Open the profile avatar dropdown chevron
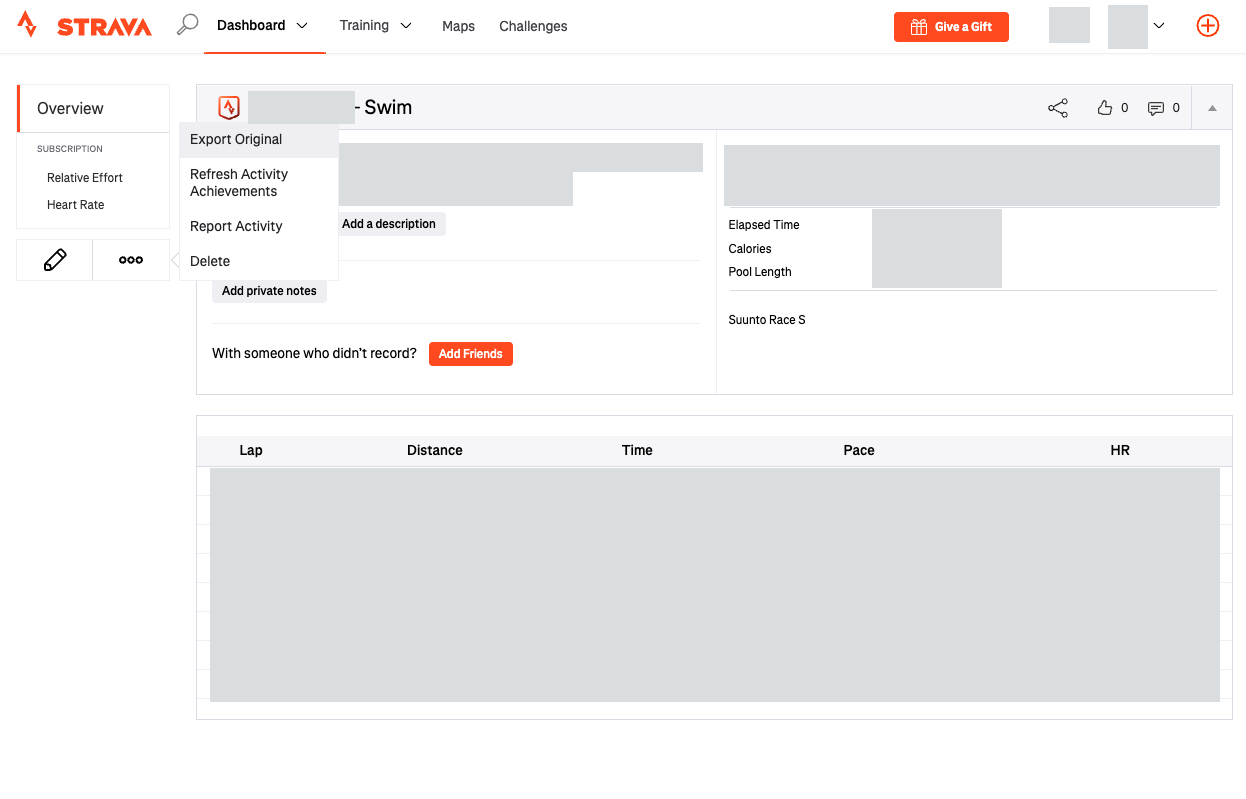The width and height of the screenshot is (1246, 799). [1158, 26]
